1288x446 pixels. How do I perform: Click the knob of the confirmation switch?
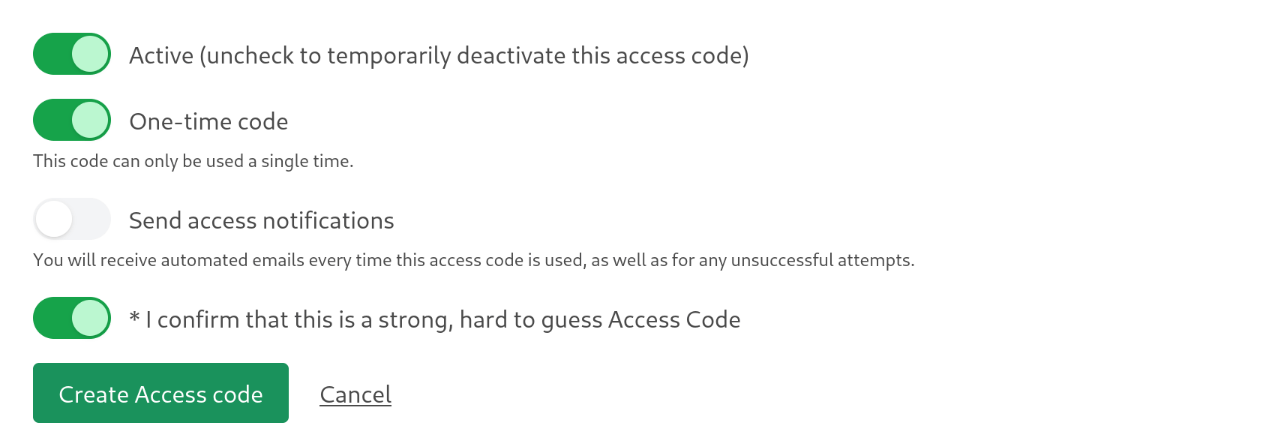tap(91, 318)
